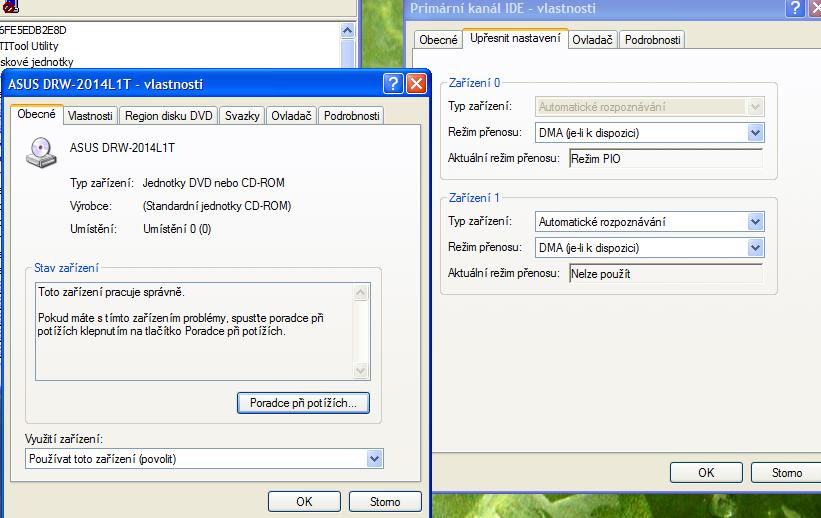This screenshot has height=518, width=821.
Task: Click scroll down arrow in Stav zařízení box
Action: click(361, 371)
